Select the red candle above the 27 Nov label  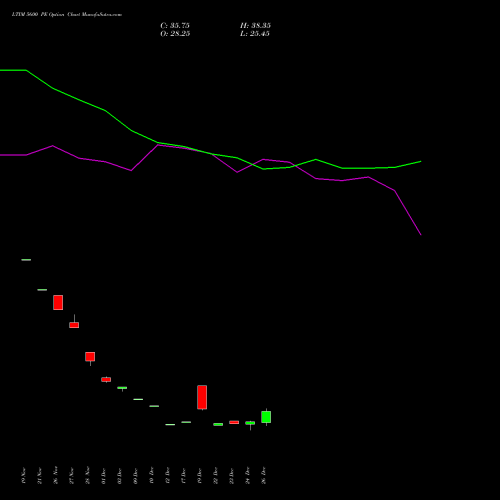[x=74, y=325]
